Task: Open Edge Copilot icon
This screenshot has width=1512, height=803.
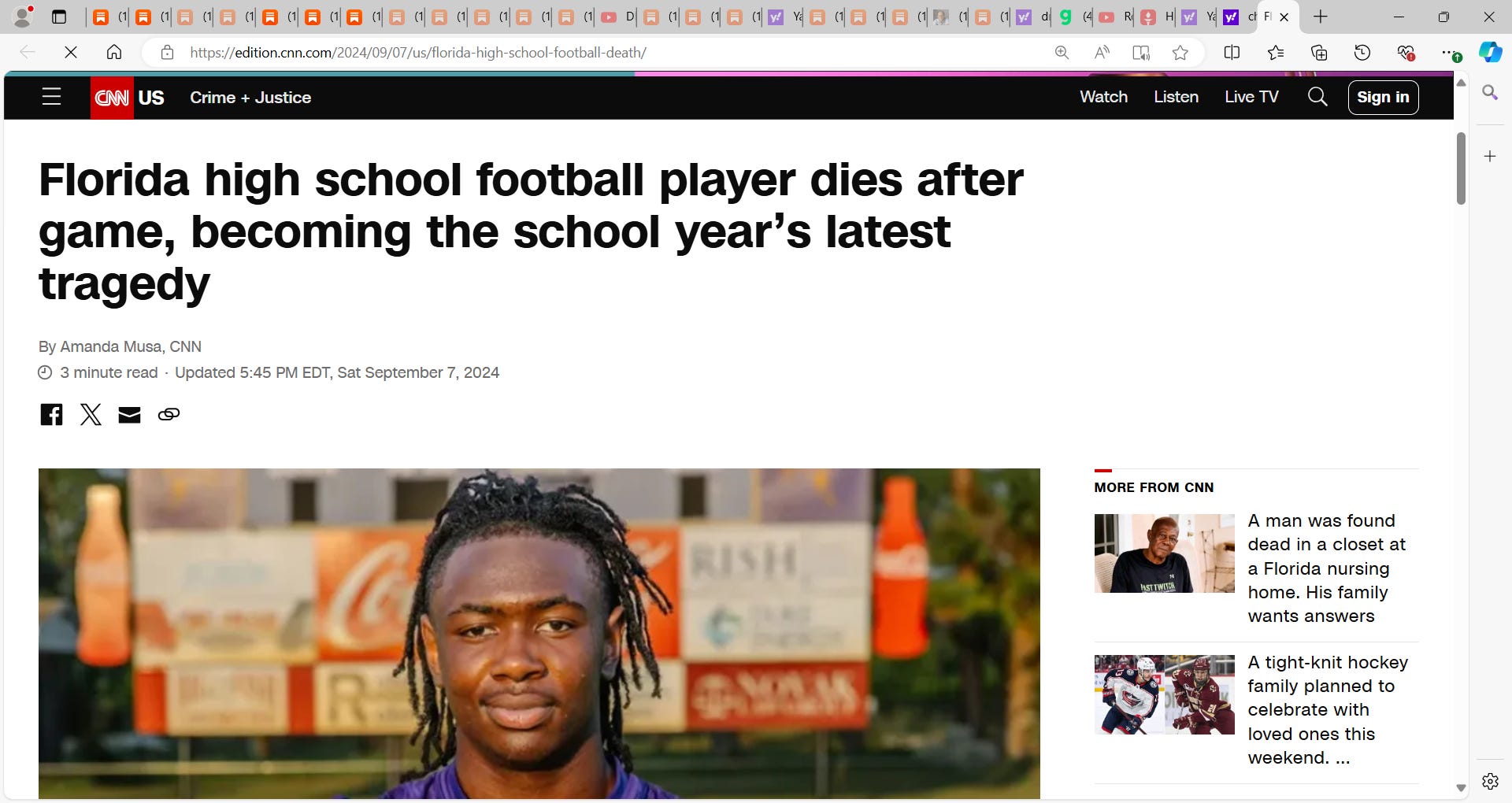Action: click(x=1490, y=53)
